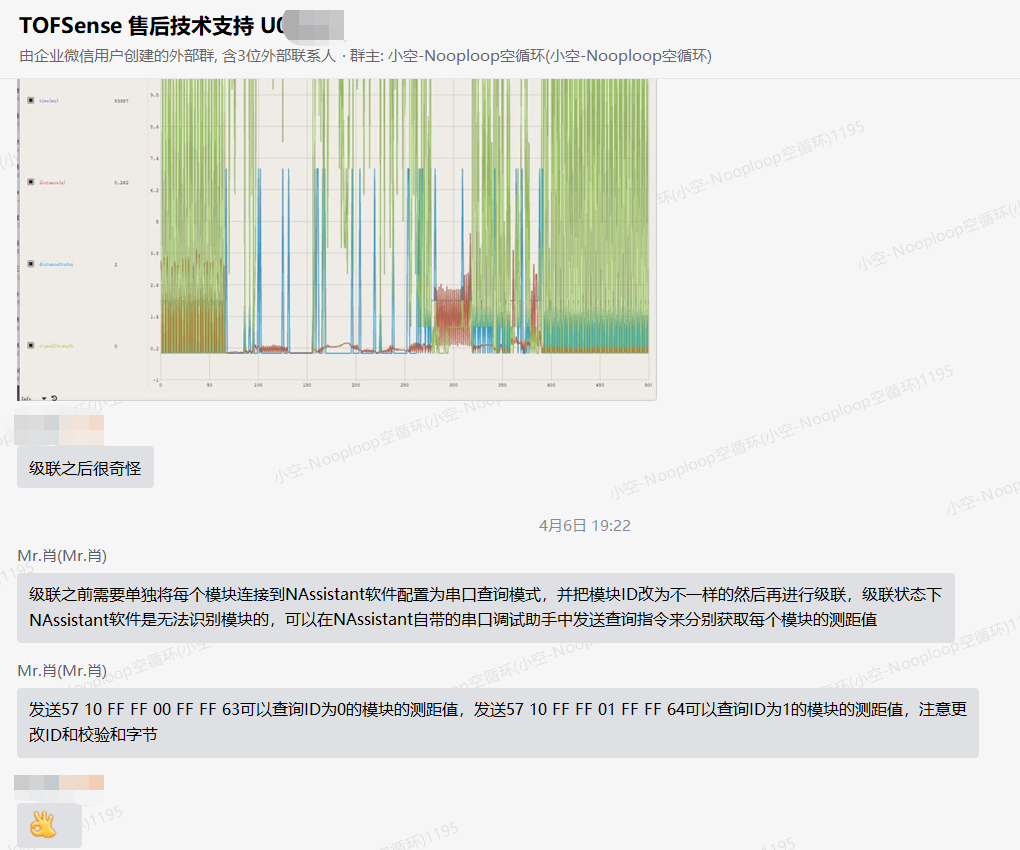1020x850 pixels.
Task: Click sender name Mr.肖 above the 57 10 command message
Action: coord(62,670)
